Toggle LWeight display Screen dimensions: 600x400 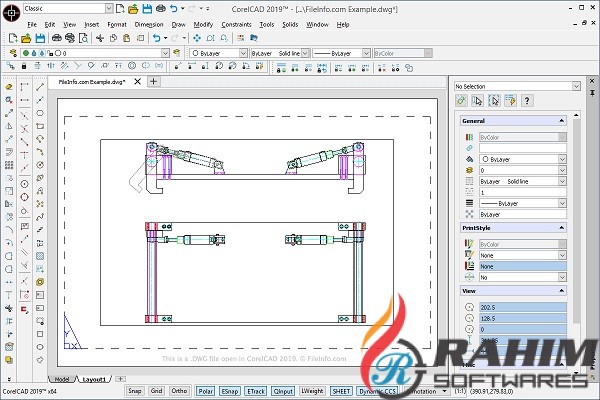coord(312,391)
